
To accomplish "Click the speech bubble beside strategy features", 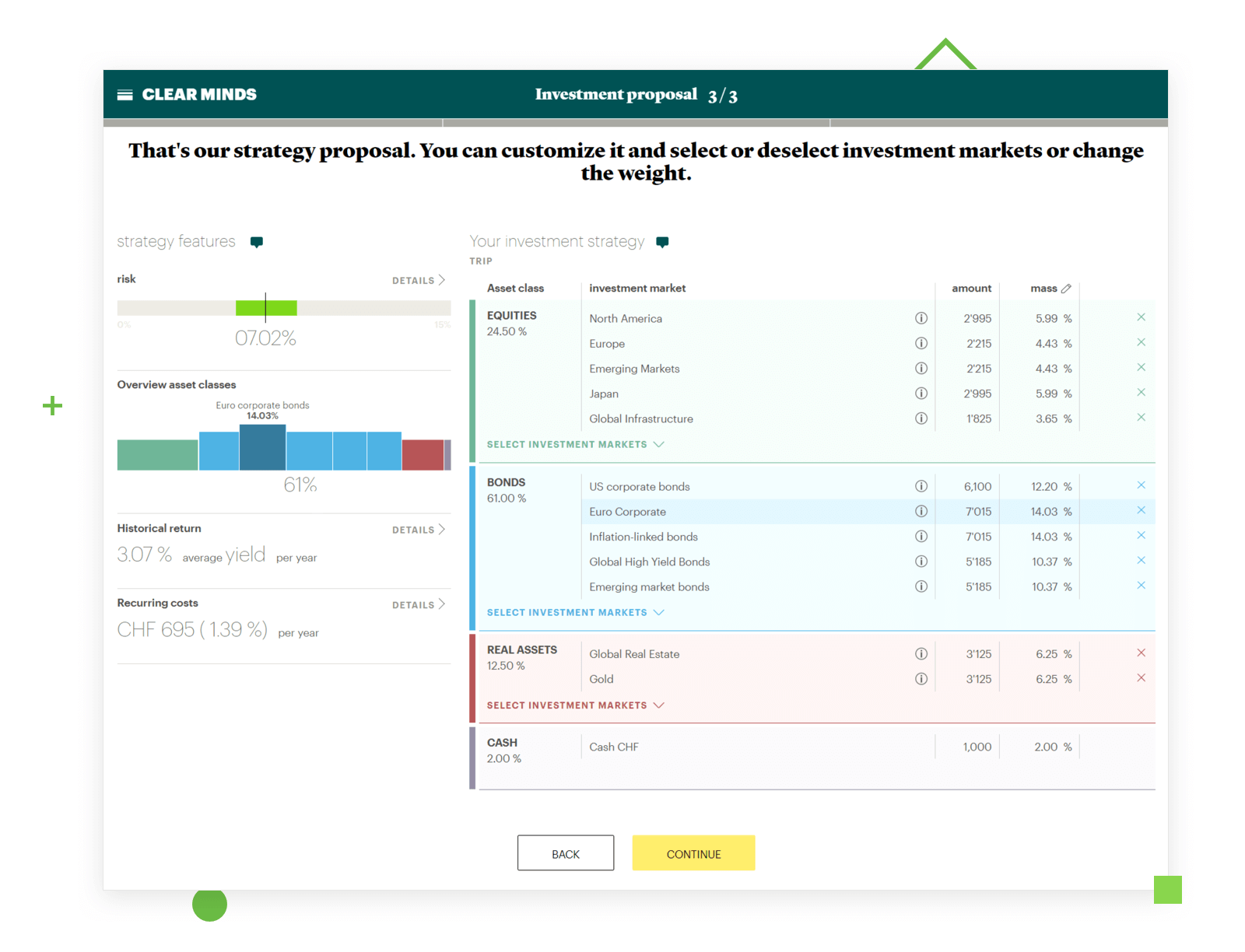I will click(257, 242).
